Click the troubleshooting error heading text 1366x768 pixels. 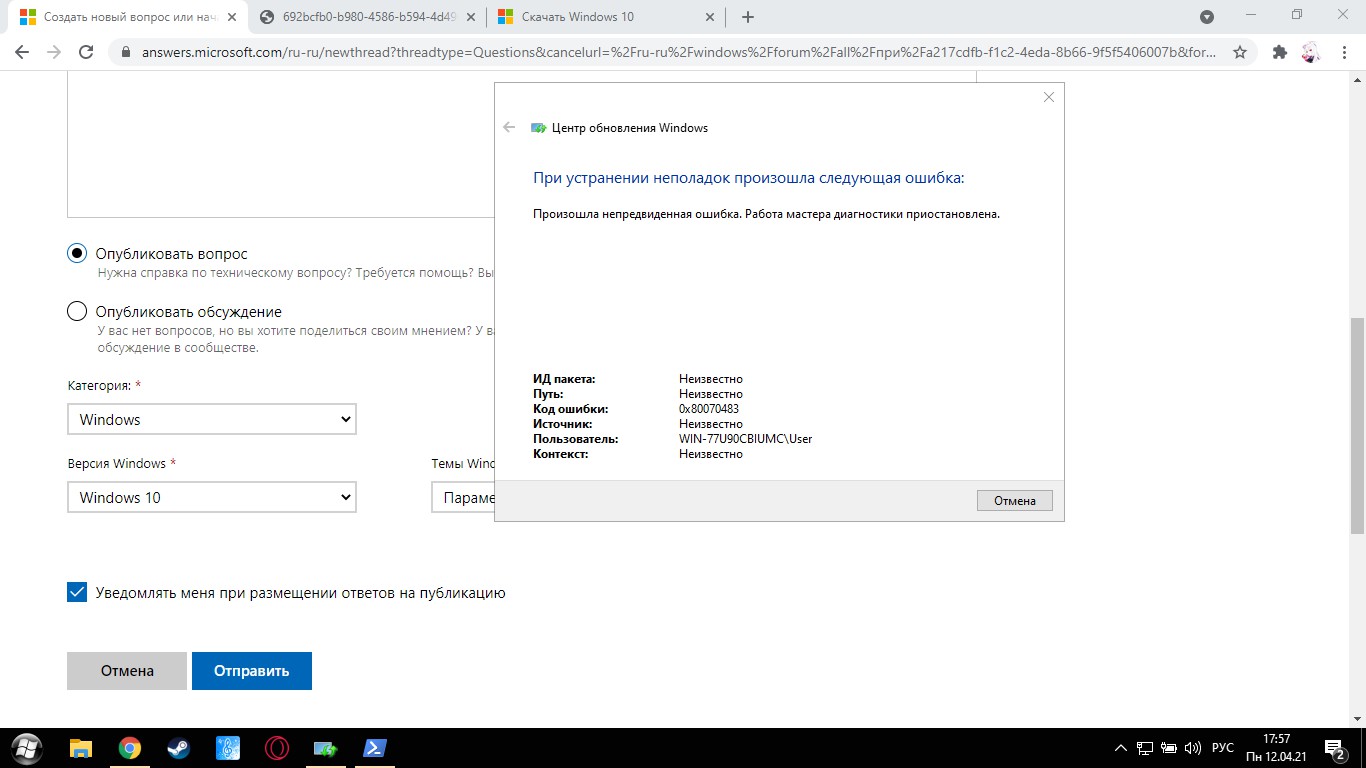(749, 178)
